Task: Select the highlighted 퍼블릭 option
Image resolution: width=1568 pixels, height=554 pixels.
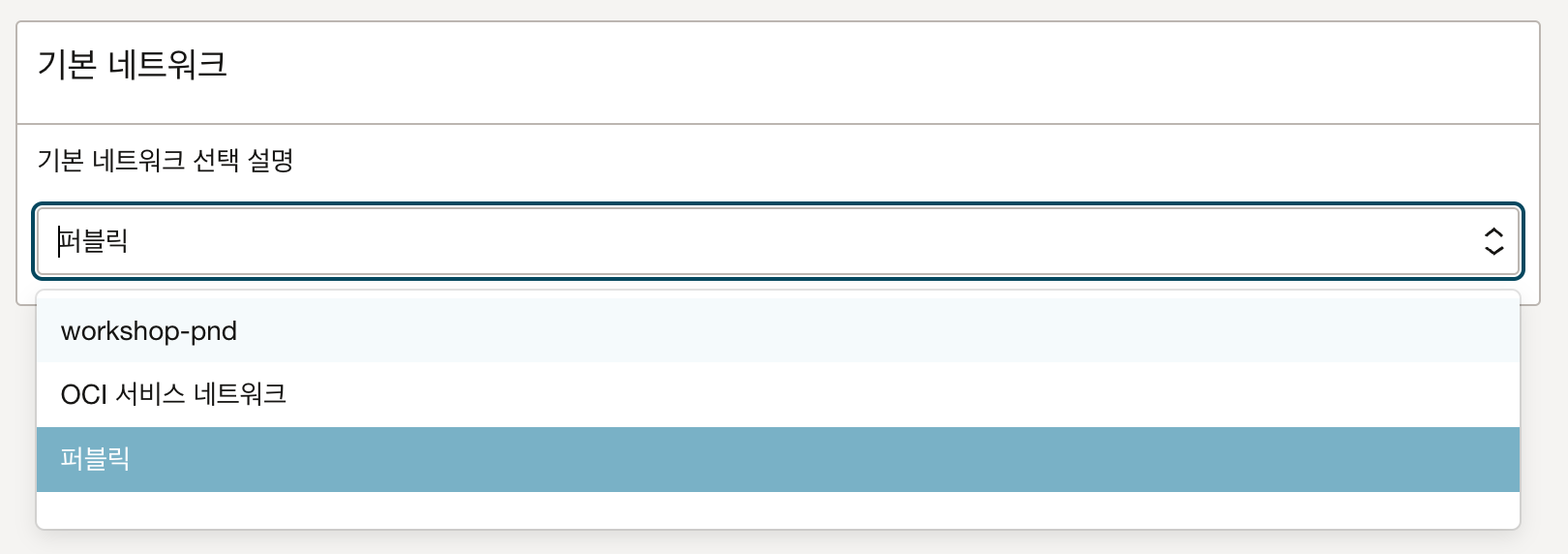Action: 95,459
